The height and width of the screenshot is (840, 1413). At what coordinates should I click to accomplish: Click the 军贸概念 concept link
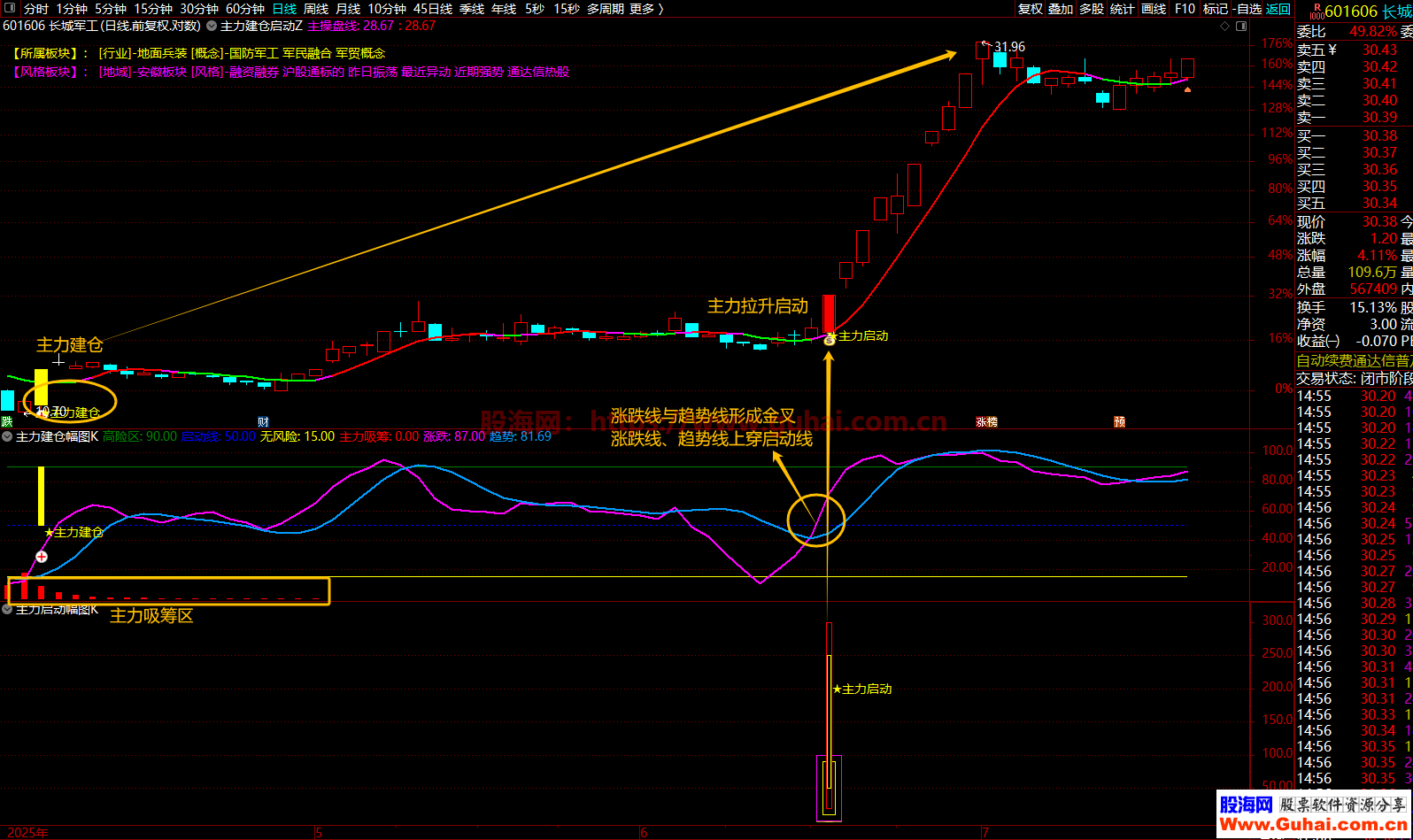(360, 53)
